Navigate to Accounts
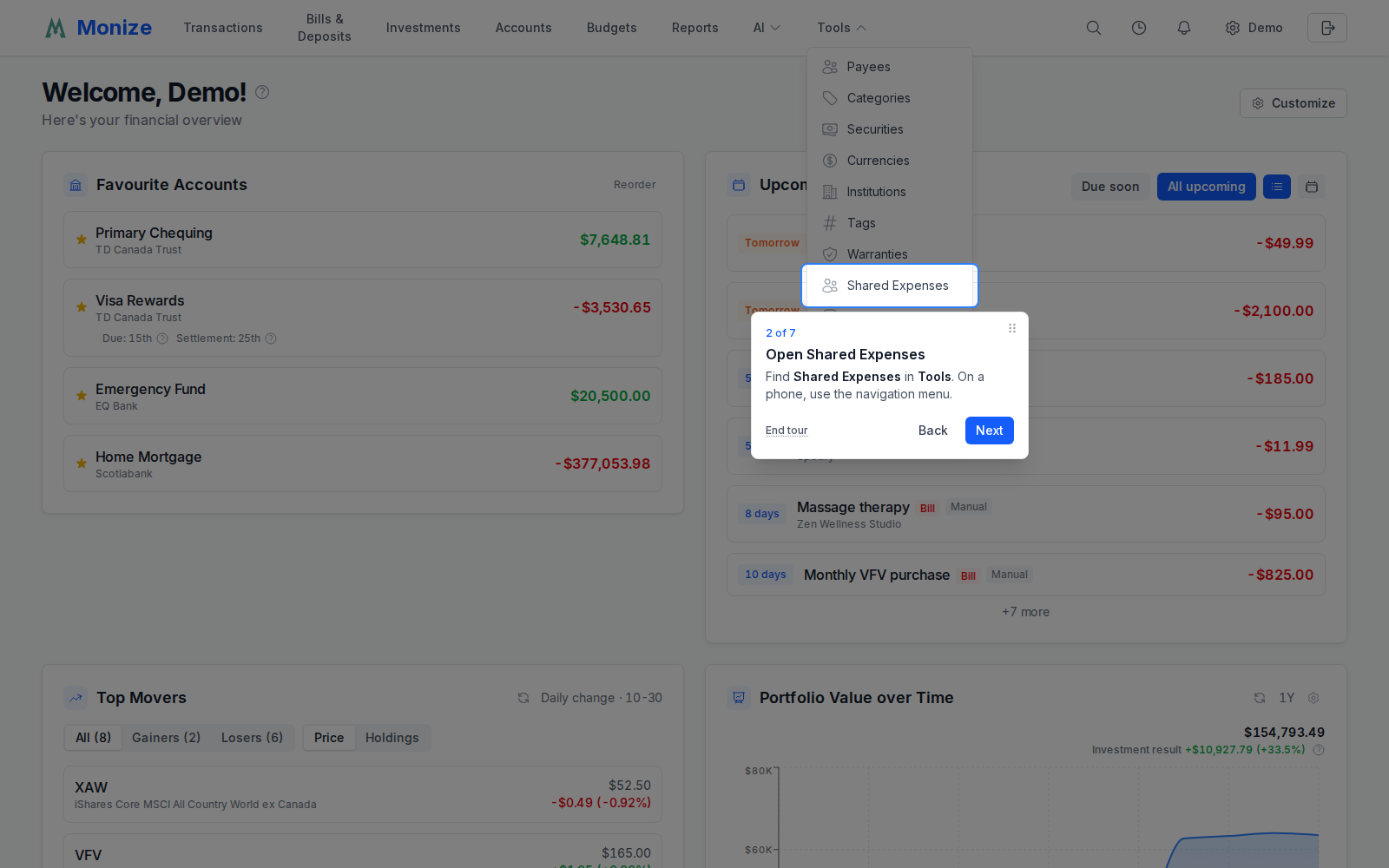The width and height of the screenshot is (1389, 868). coord(523,28)
